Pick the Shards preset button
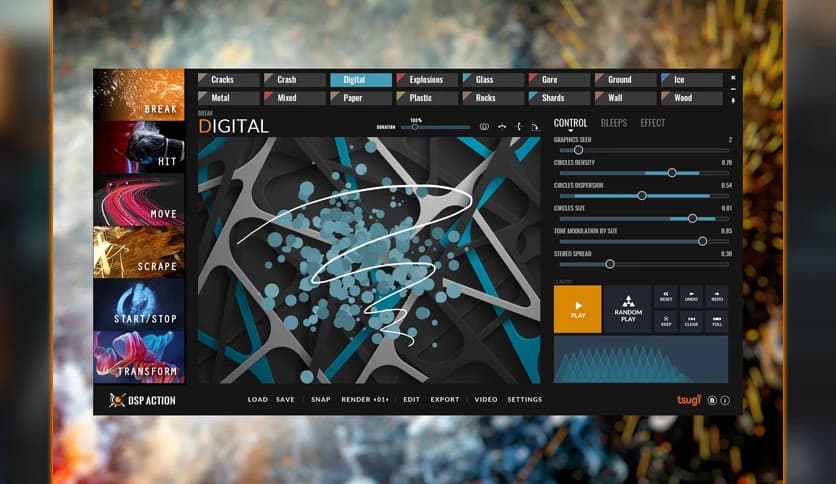This screenshot has height=484, width=836. (x=559, y=98)
